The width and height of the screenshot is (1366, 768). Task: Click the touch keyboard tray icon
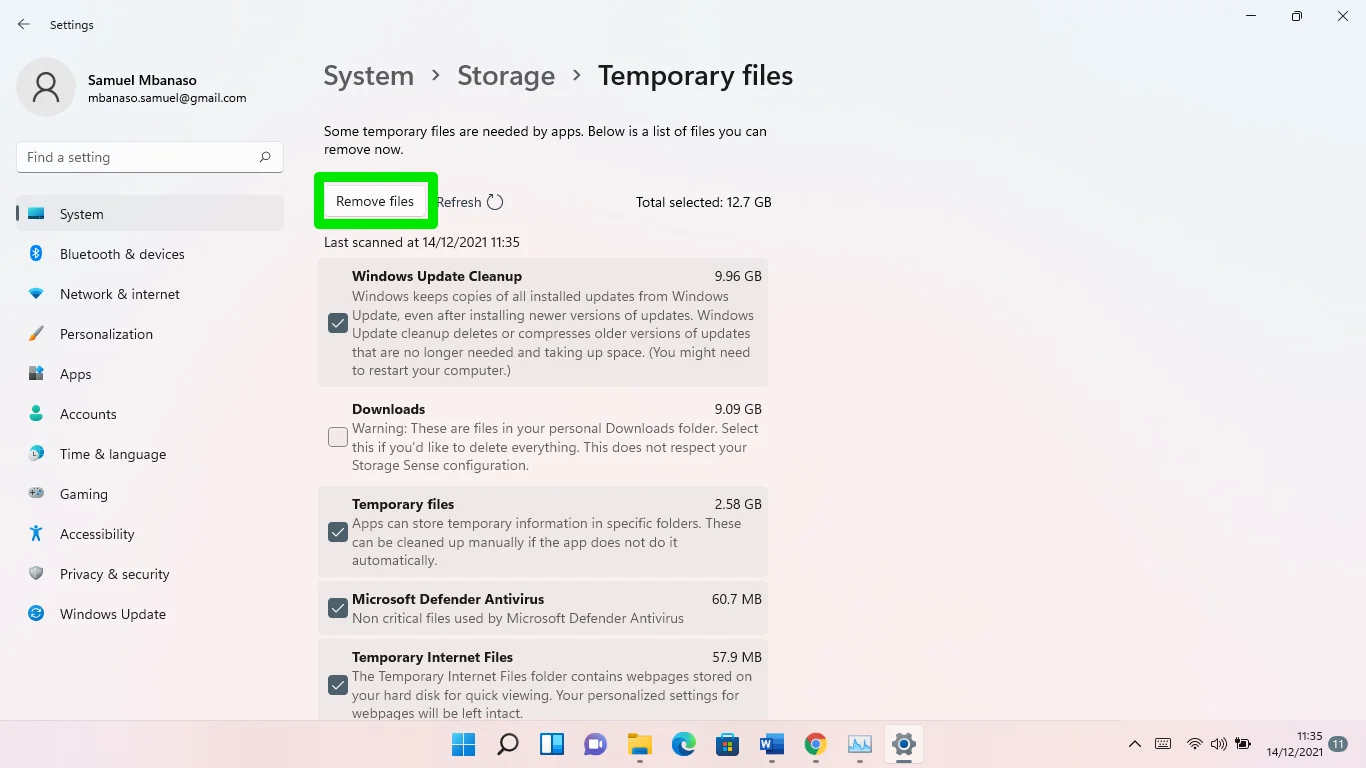tap(1163, 744)
